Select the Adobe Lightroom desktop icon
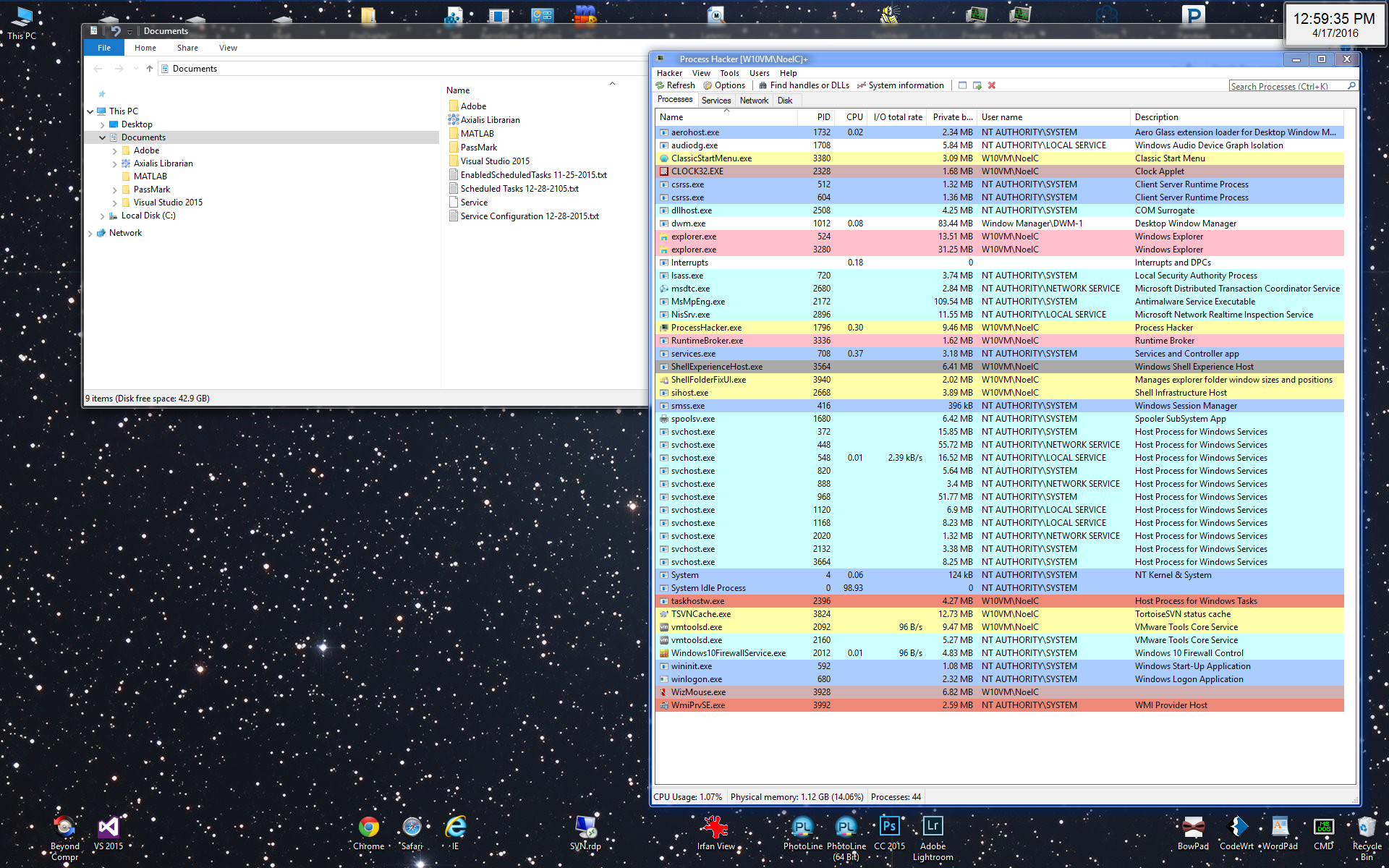The width and height of the screenshot is (1389, 868). 933,838
